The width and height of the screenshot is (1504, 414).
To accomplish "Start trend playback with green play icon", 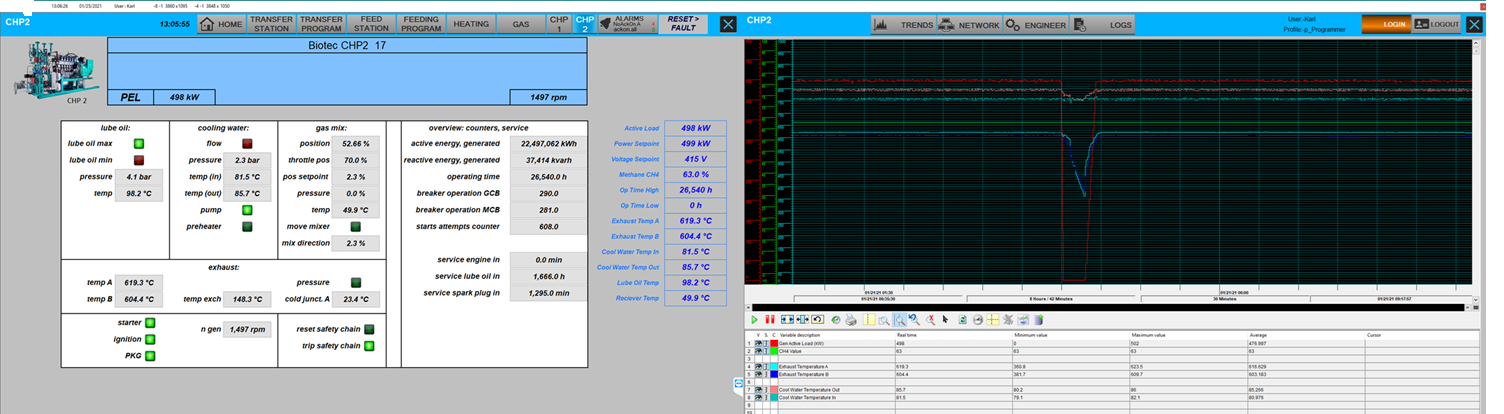I will coord(755,320).
